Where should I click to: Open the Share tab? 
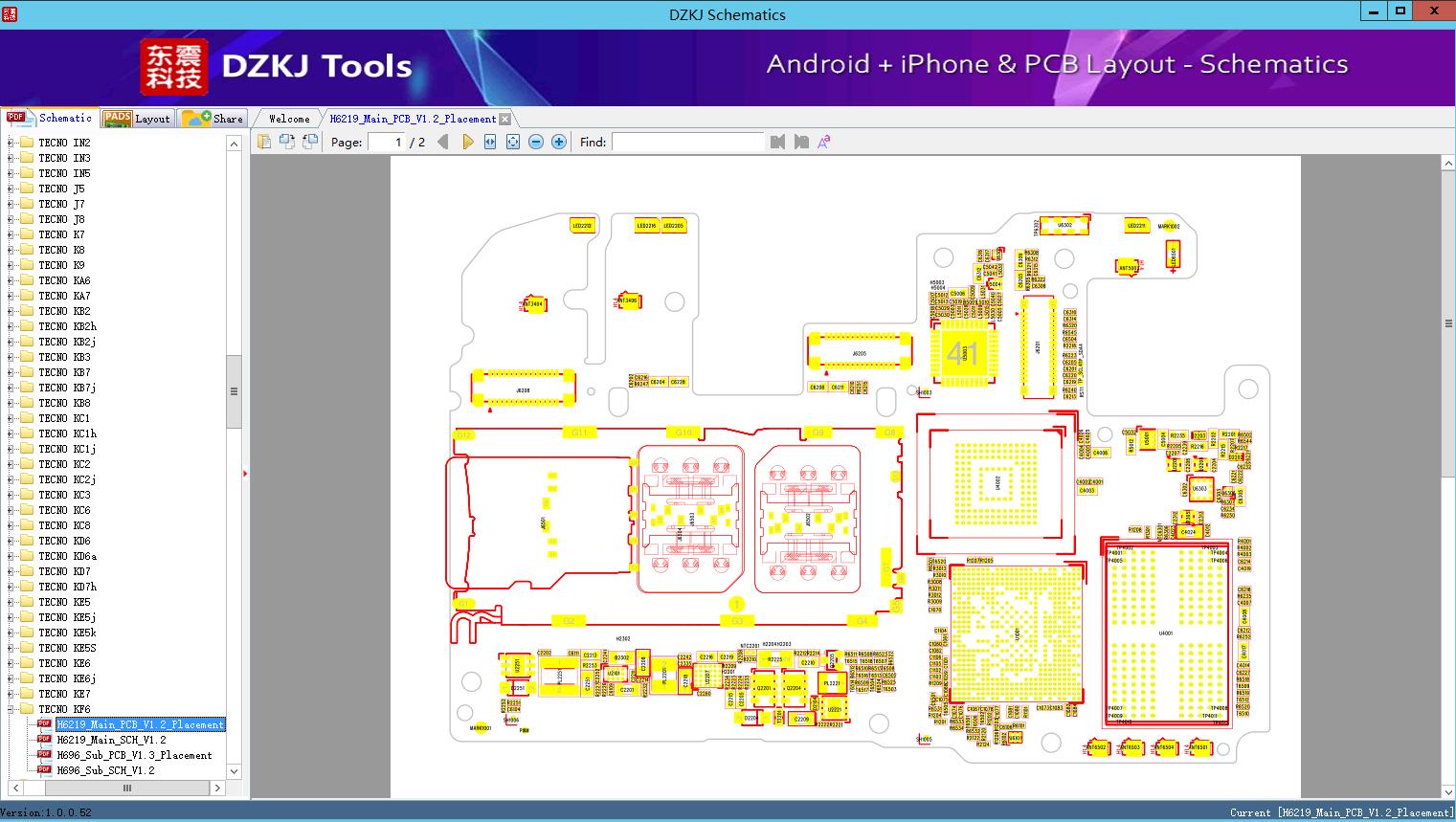tap(213, 118)
